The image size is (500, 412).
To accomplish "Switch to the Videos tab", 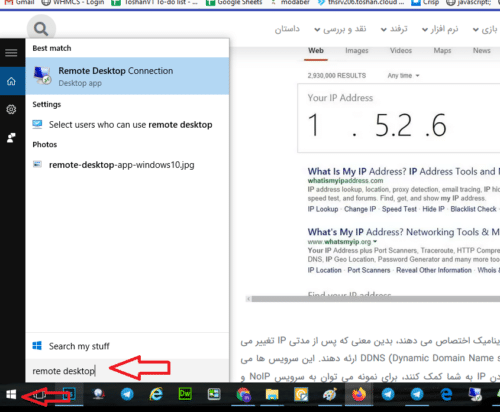I will click(x=401, y=51).
